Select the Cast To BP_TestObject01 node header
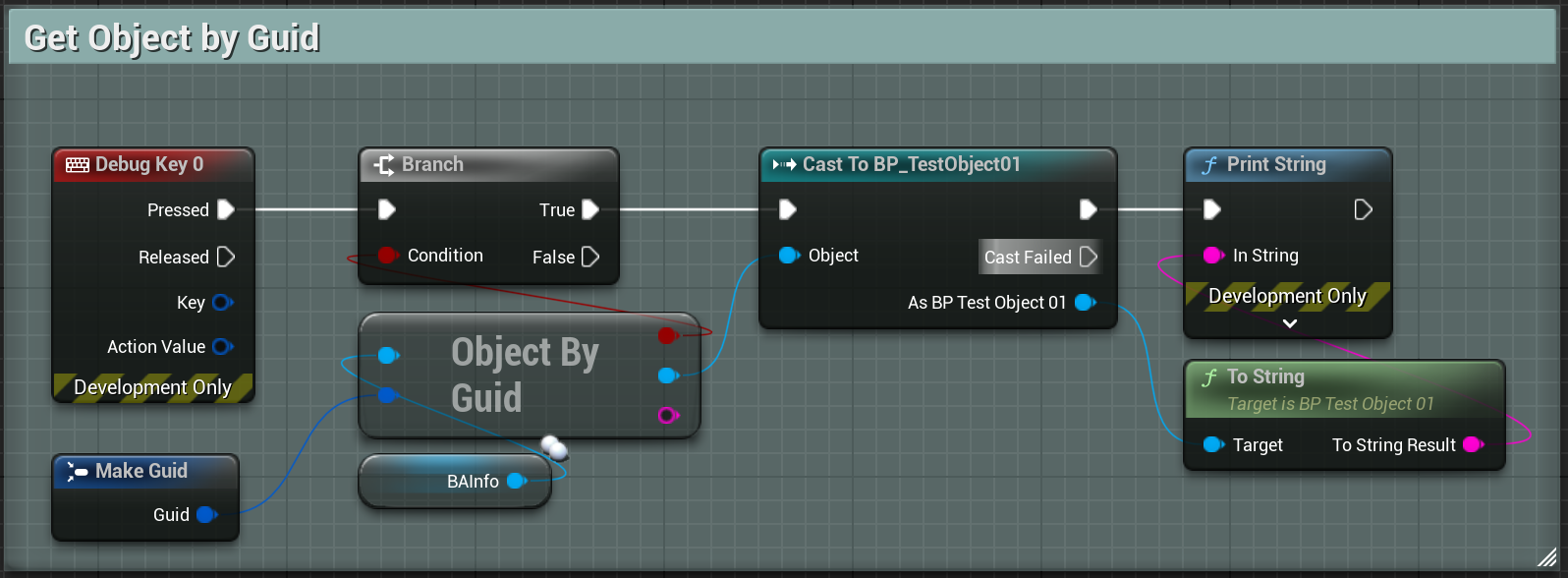Image resolution: width=1568 pixels, height=578 pixels. click(938, 165)
